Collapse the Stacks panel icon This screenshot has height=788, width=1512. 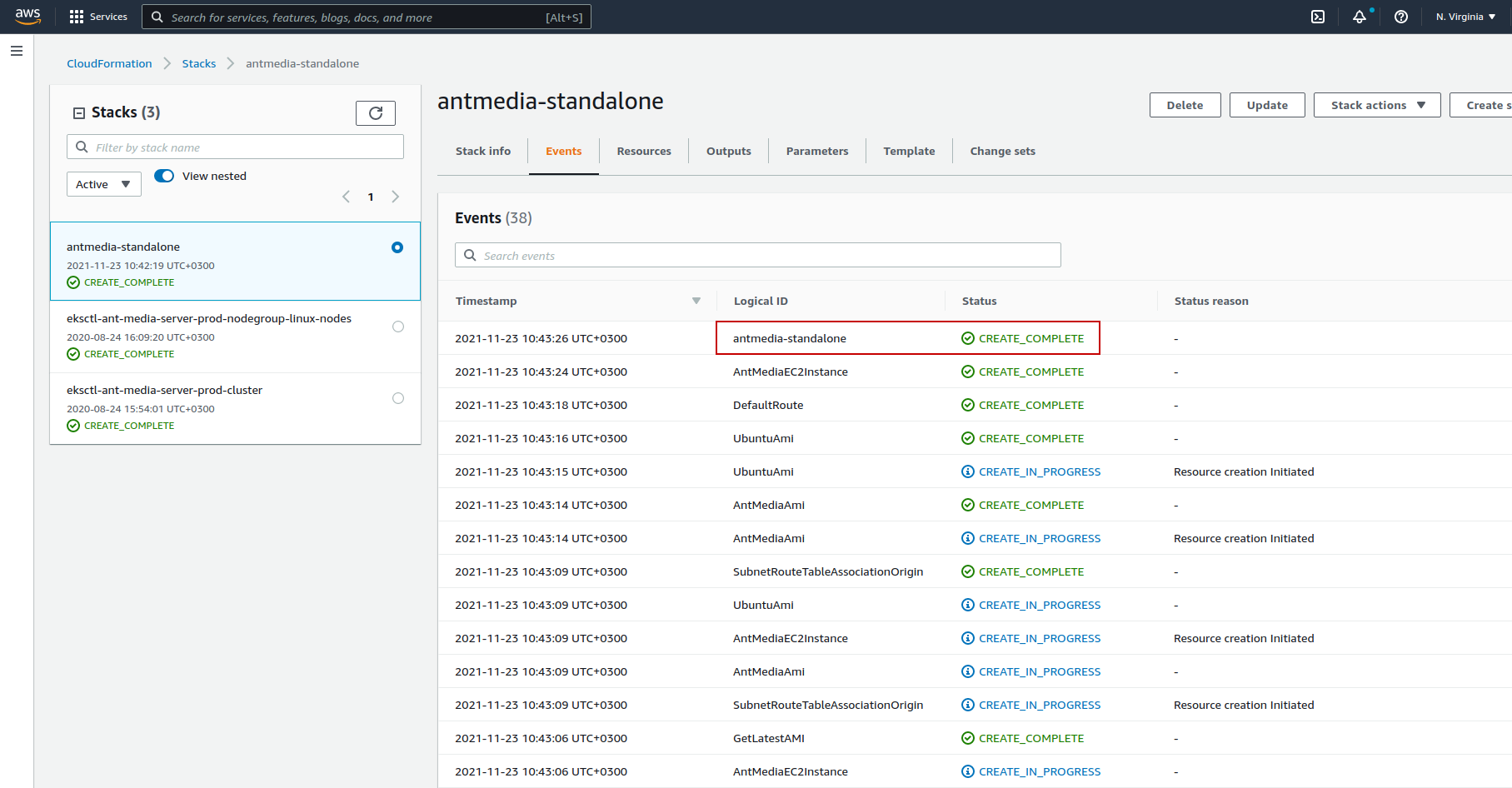click(79, 113)
